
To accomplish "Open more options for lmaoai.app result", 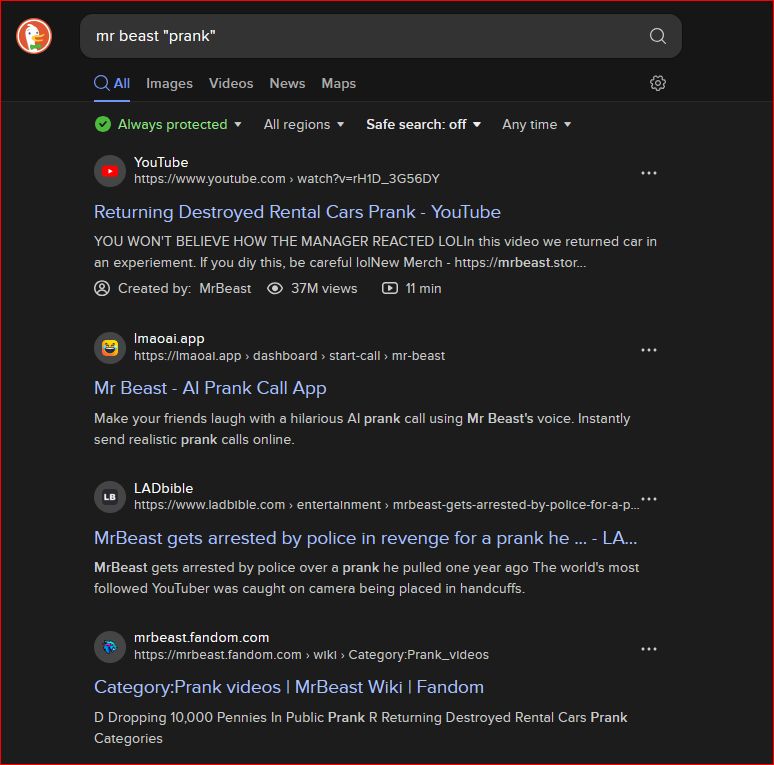I will pos(649,350).
